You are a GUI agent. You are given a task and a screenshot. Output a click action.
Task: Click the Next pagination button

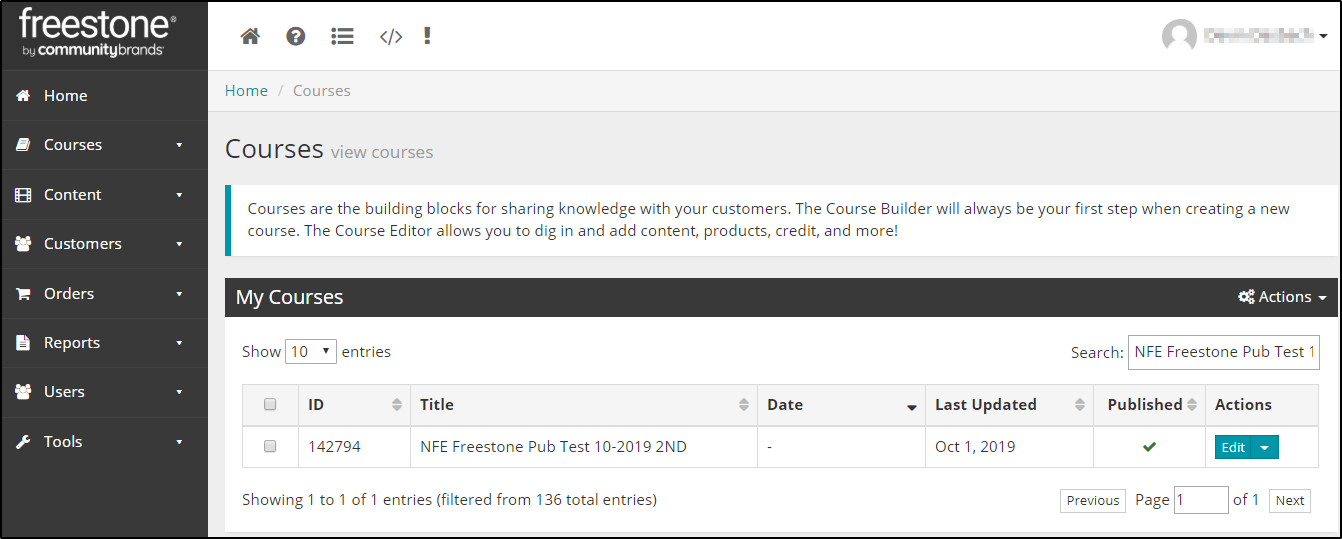[x=1290, y=500]
